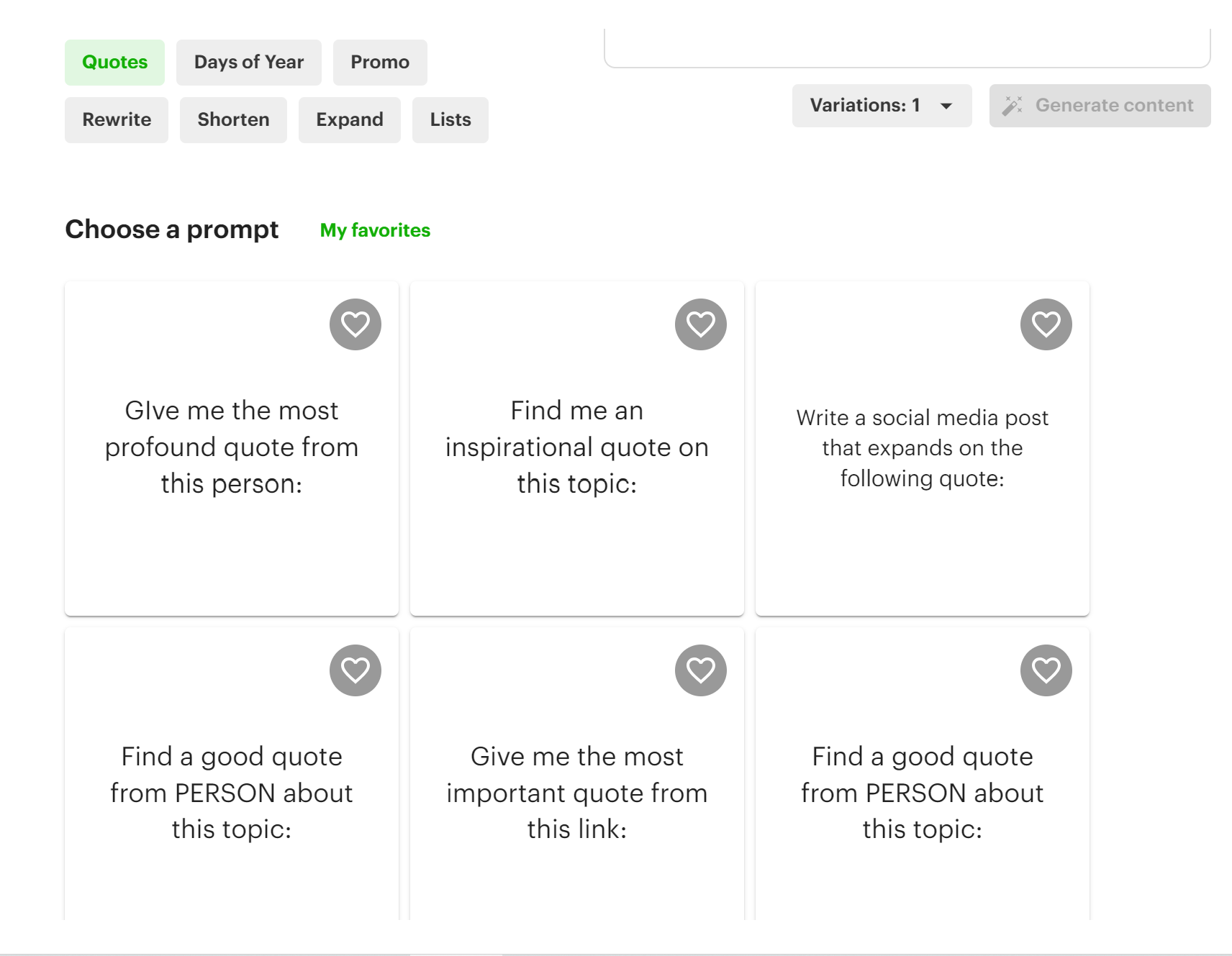Click the magic wand icon in Generate content
This screenshot has width=1232, height=956.
(x=1013, y=106)
